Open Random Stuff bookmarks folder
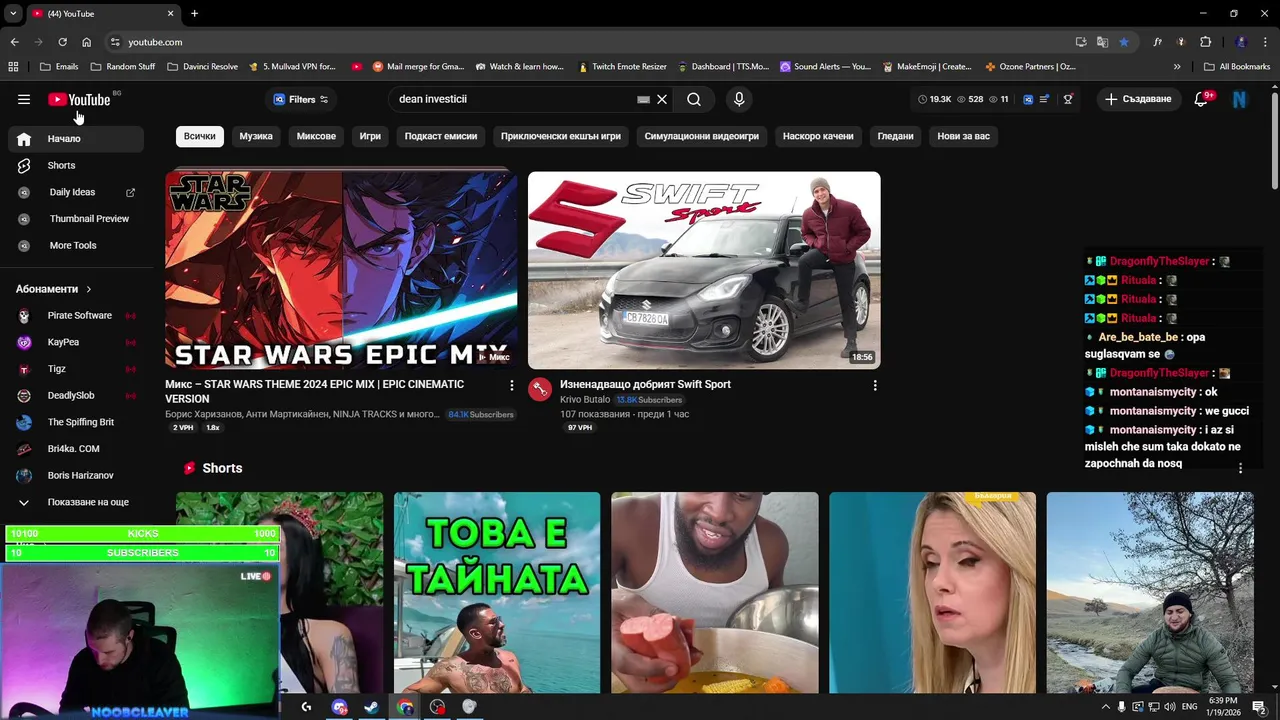 [123, 67]
